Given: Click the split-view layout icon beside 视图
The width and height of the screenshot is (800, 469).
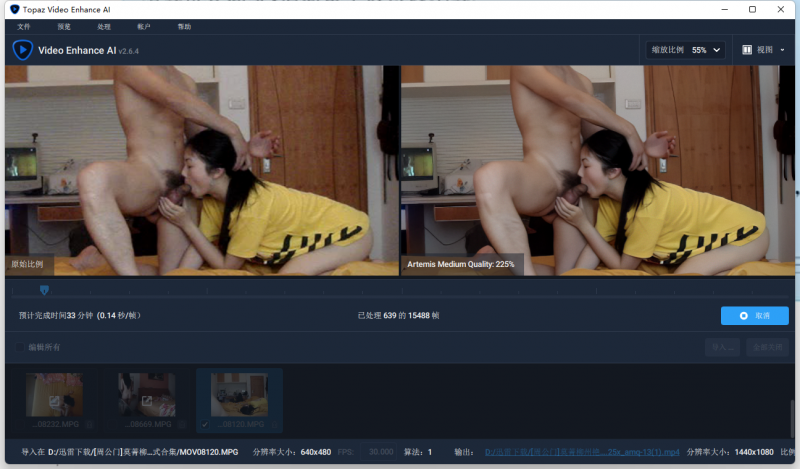Looking at the screenshot, I should 747,49.
